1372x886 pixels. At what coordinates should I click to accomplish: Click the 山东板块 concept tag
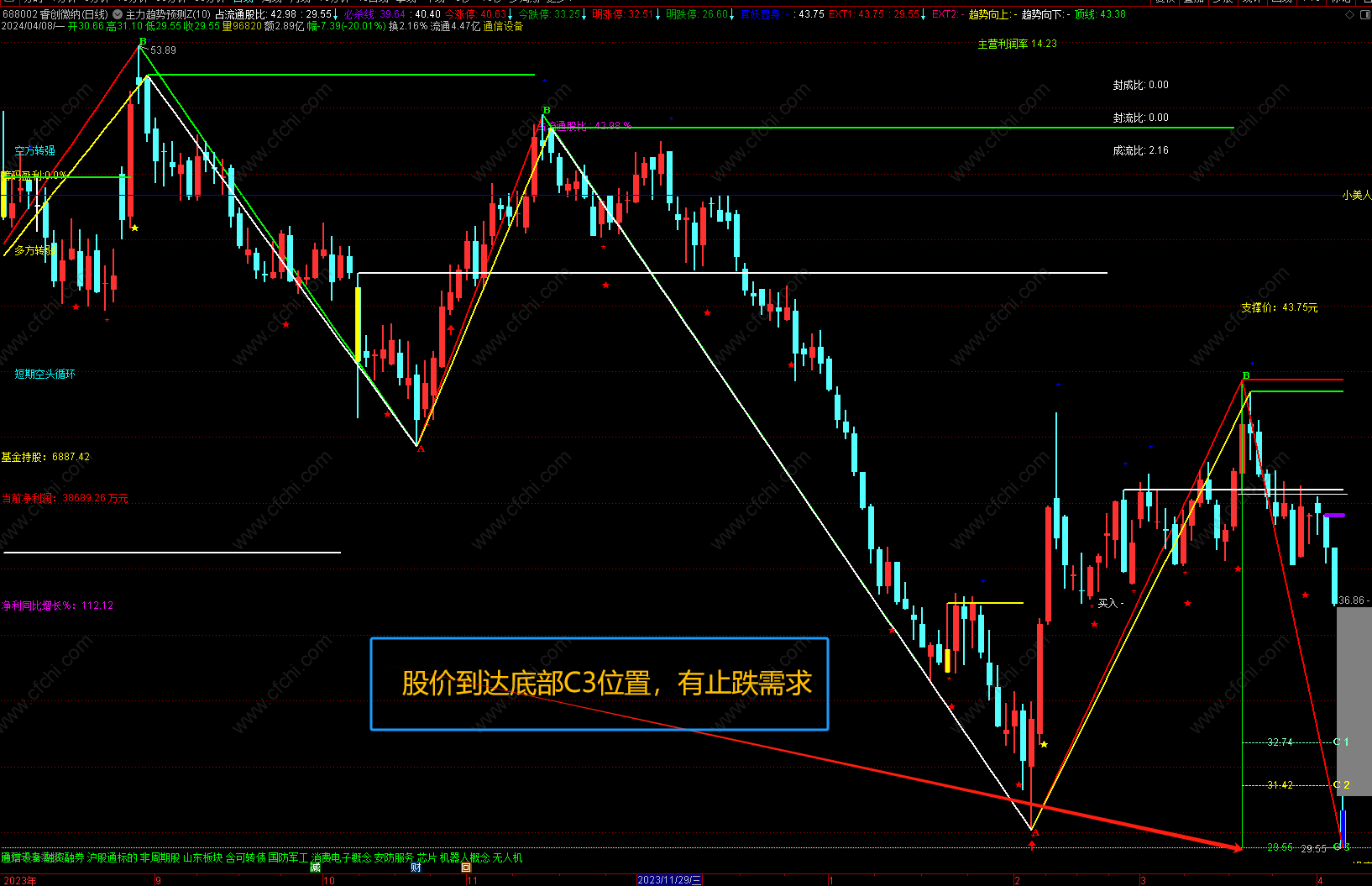click(203, 857)
